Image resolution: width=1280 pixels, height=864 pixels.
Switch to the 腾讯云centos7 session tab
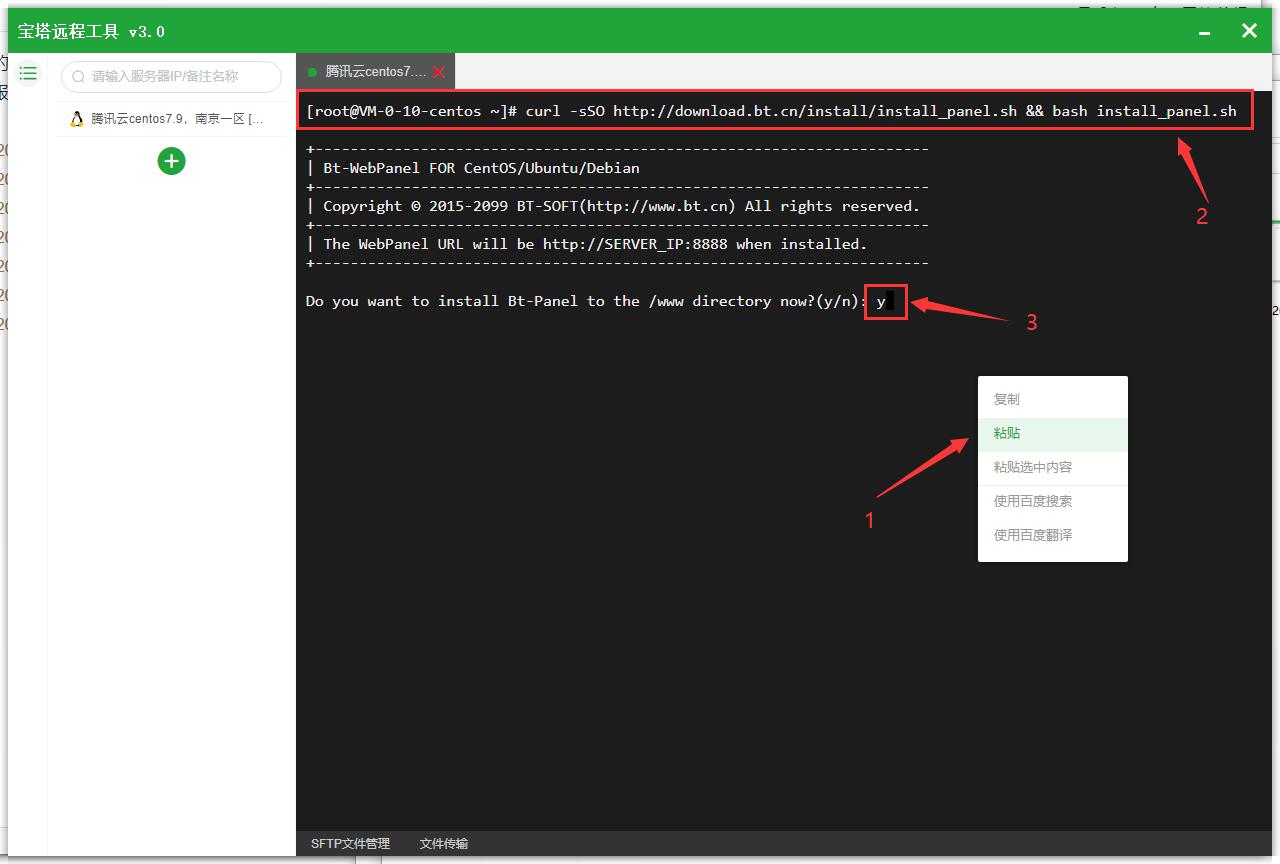click(374, 72)
